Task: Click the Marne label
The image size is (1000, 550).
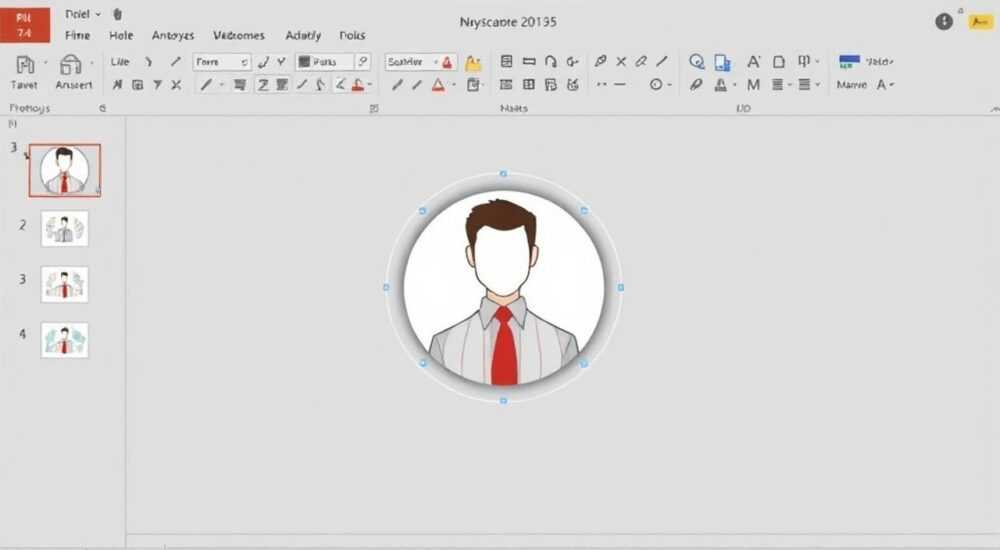Action: point(851,84)
